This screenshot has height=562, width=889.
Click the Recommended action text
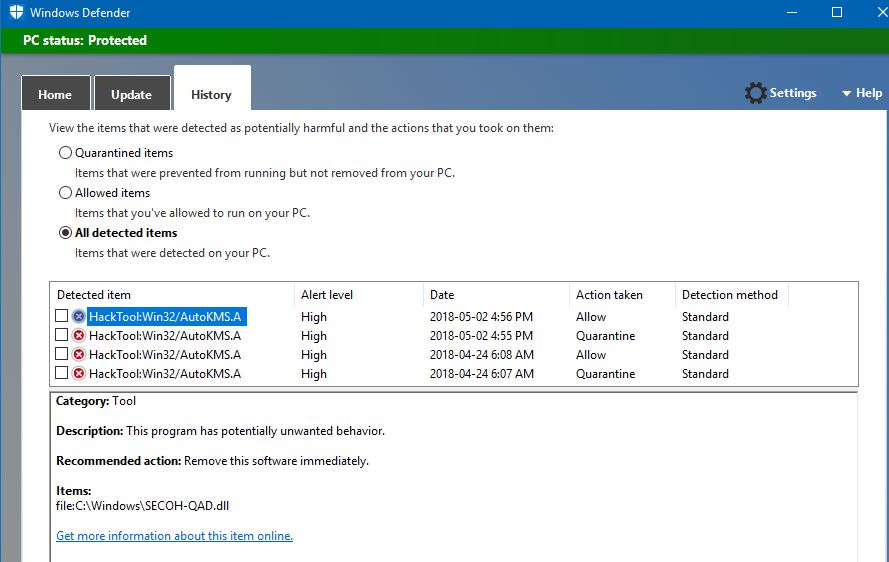(x=212, y=461)
